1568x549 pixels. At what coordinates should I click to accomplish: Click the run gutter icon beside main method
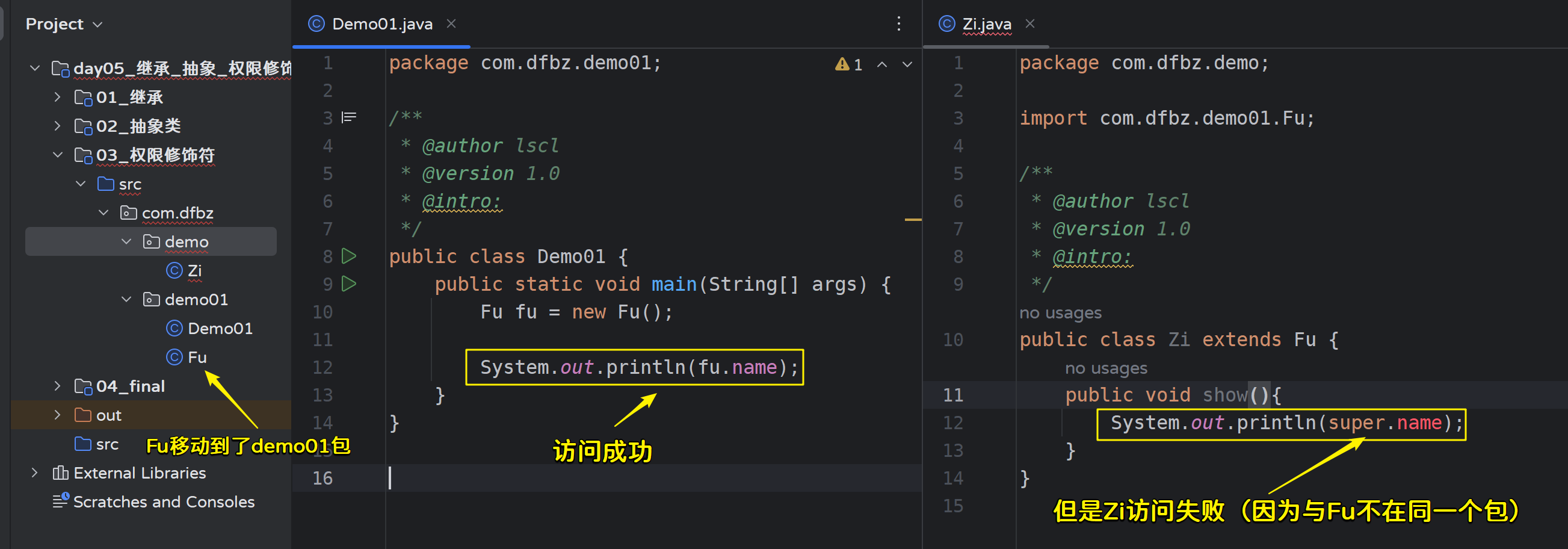pyautogui.click(x=349, y=284)
